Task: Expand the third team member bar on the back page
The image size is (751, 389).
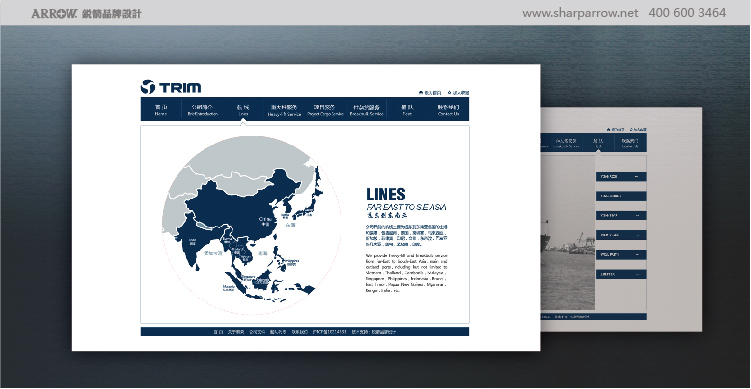Action: tap(621, 216)
